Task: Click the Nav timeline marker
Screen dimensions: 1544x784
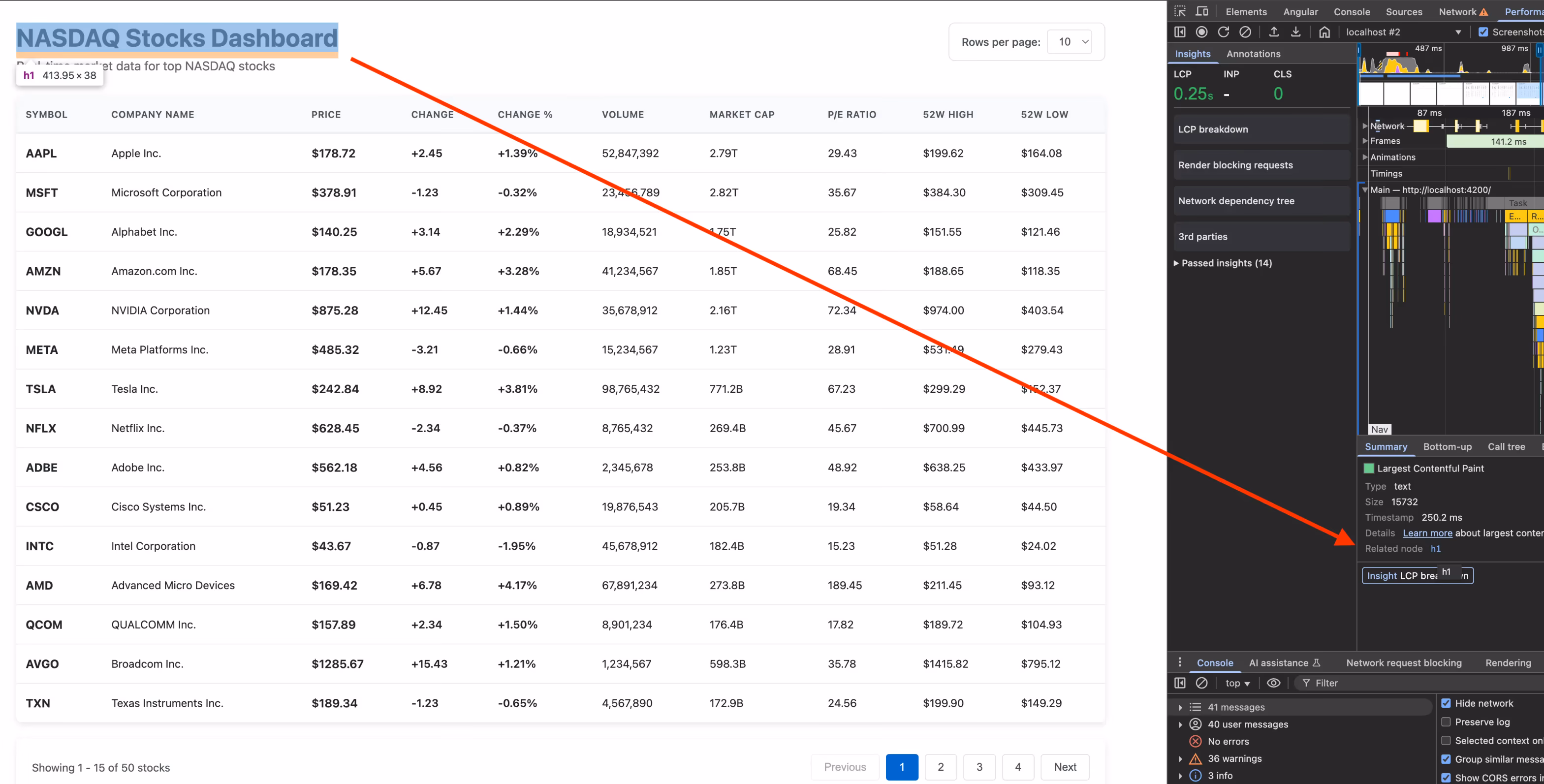Action: (x=1379, y=429)
